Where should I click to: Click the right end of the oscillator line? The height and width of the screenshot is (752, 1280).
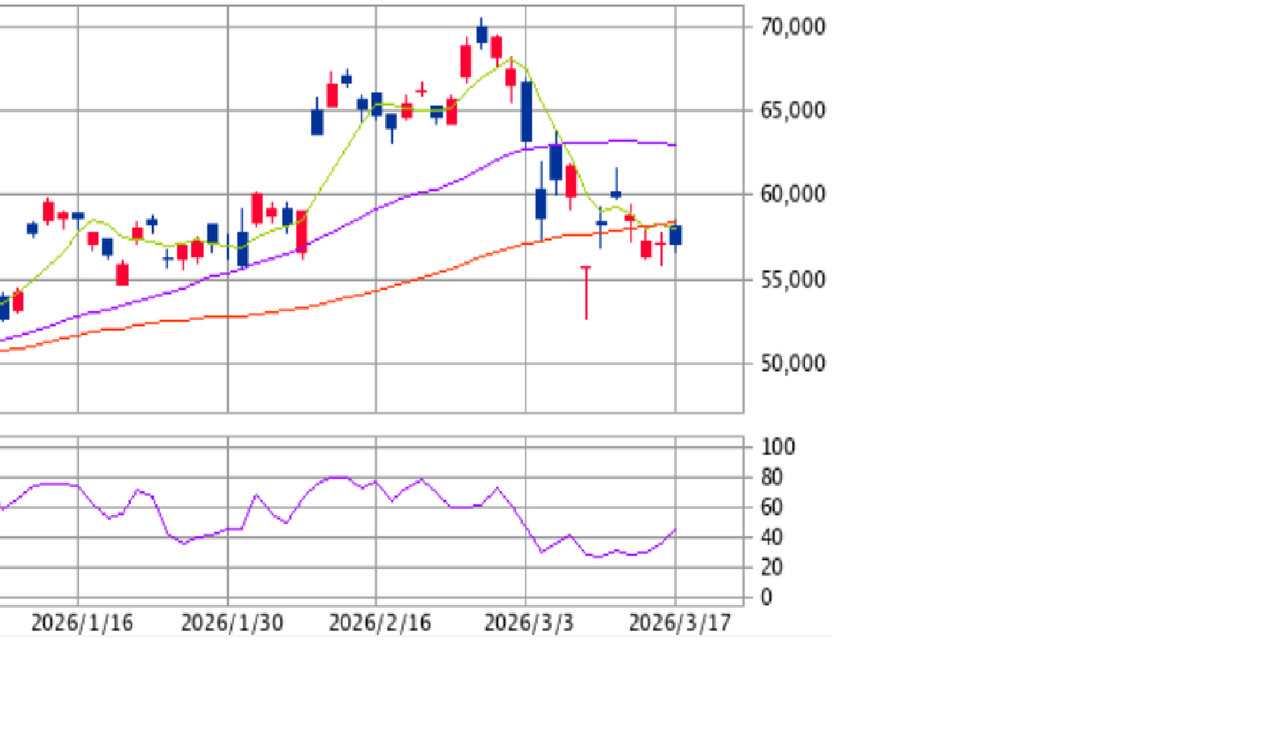click(676, 530)
